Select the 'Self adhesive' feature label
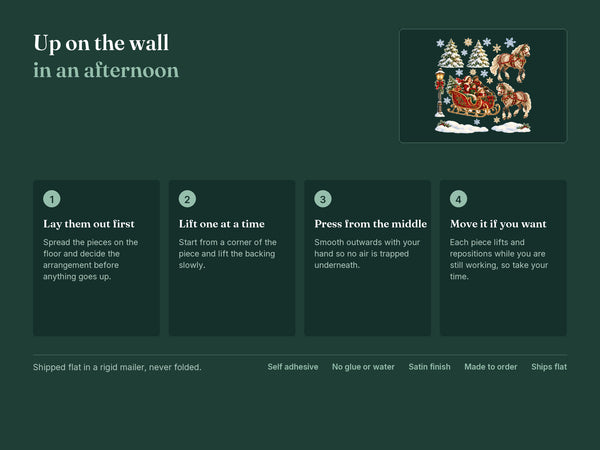This screenshot has width=600, height=450. tap(293, 367)
